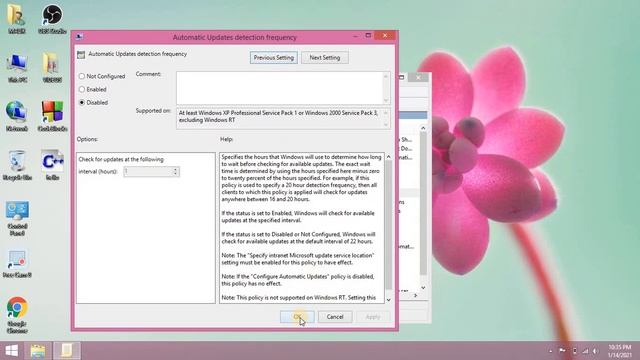This screenshot has height=360, width=640.
Task: Click the dialog title bar system icon
Action: pos(79,37)
